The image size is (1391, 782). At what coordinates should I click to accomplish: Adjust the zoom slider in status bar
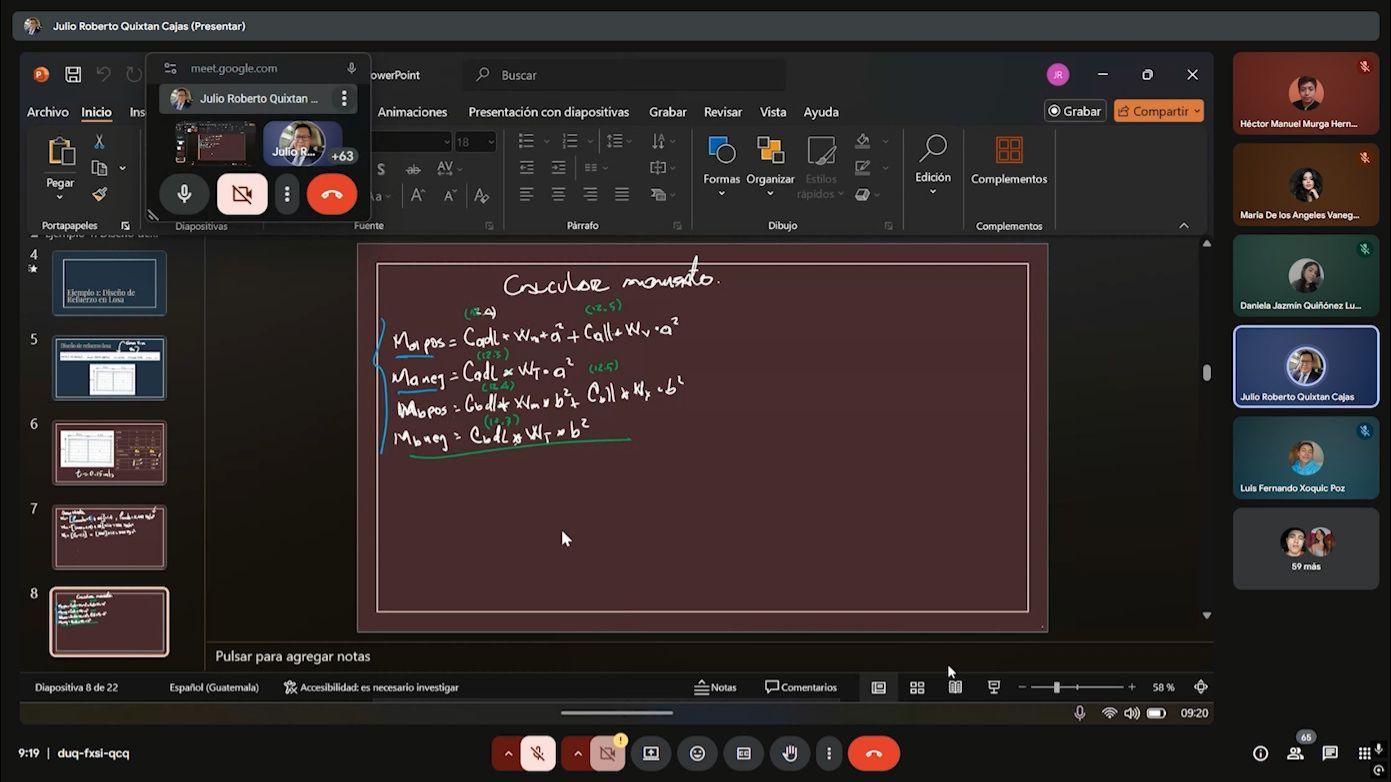click(x=1057, y=688)
